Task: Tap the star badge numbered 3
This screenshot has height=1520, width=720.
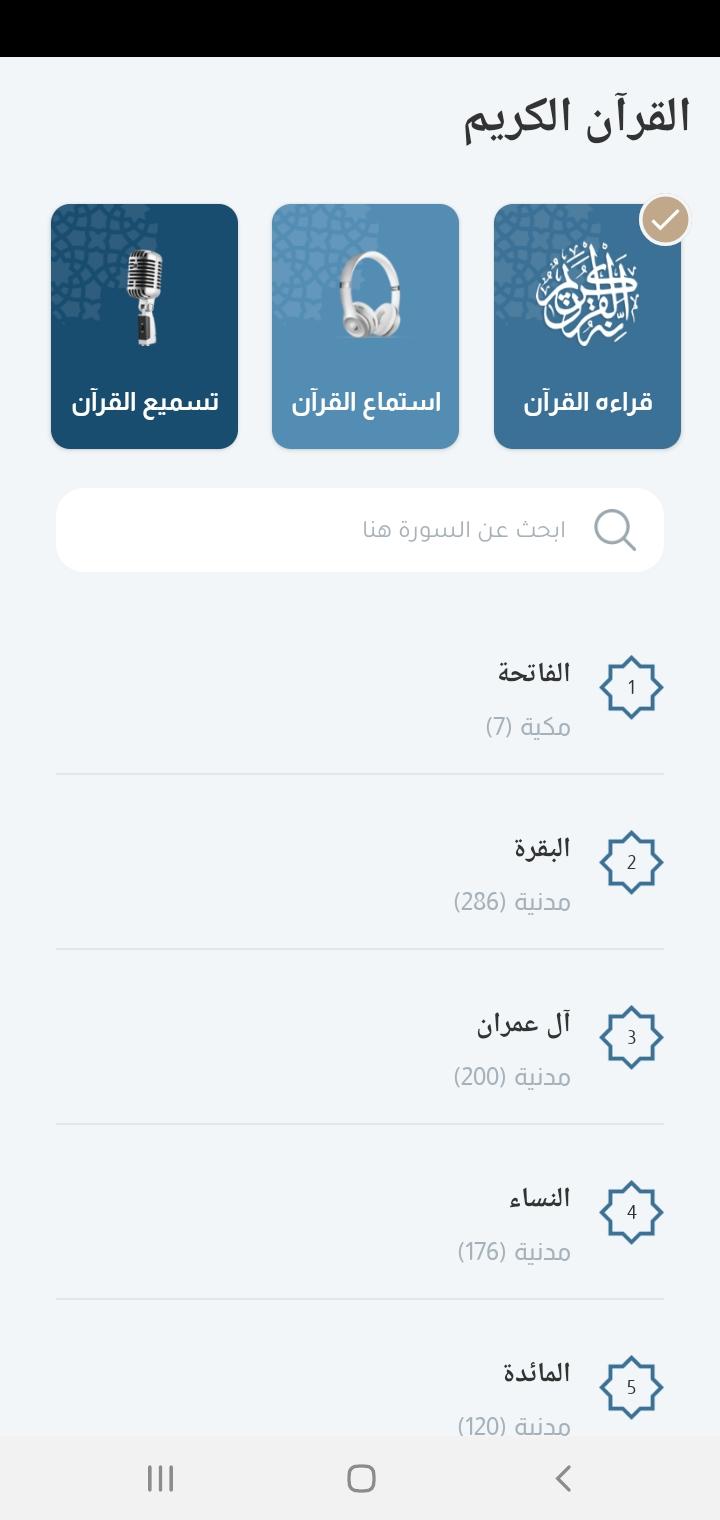Action: (631, 1038)
